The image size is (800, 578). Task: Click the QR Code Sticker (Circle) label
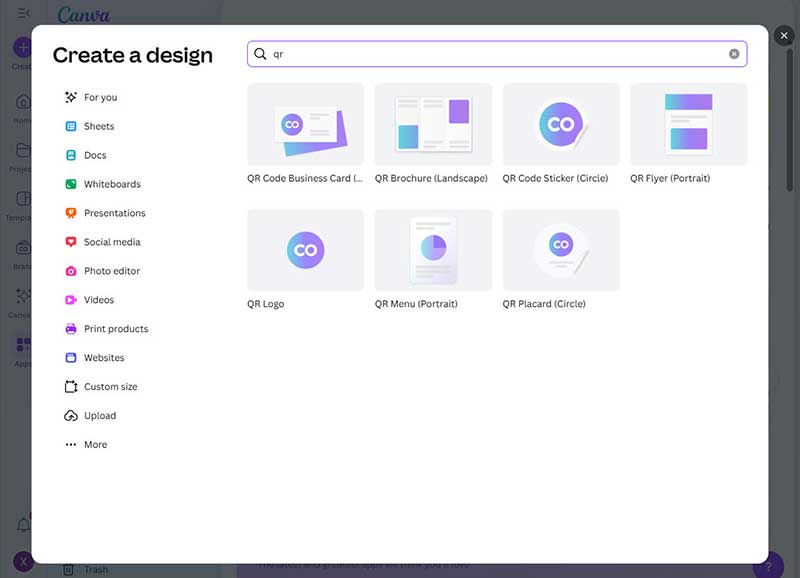[x=555, y=178]
